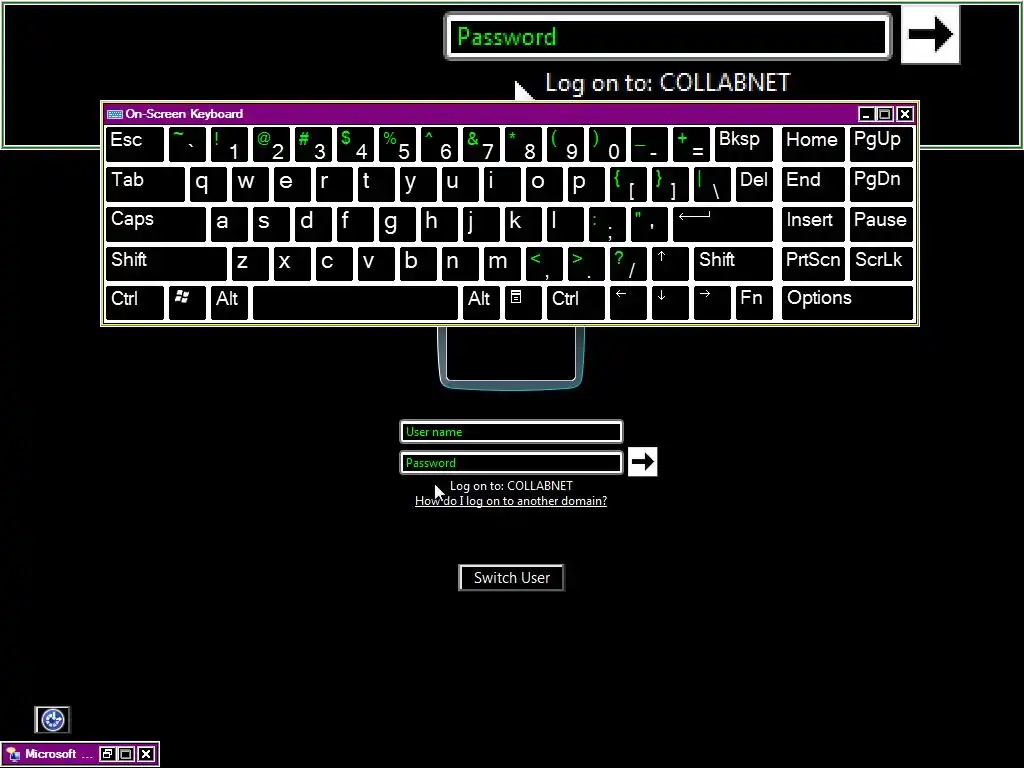
Task: Toggle the right Alt key
Action: (481, 303)
